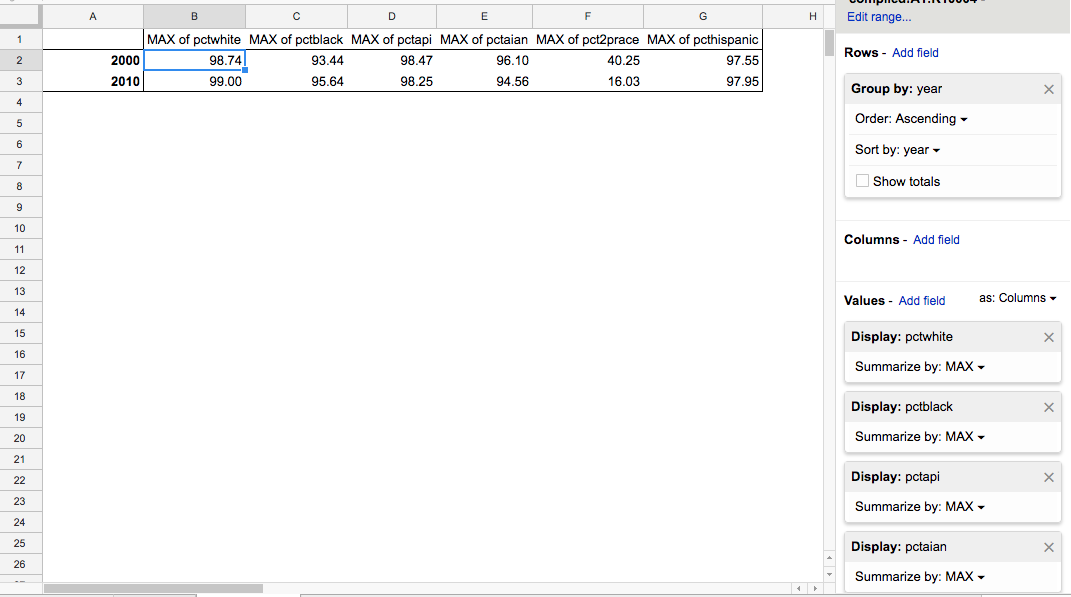
Task: Open the Sort by: year dropdown
Action: (x=898, y=150)
